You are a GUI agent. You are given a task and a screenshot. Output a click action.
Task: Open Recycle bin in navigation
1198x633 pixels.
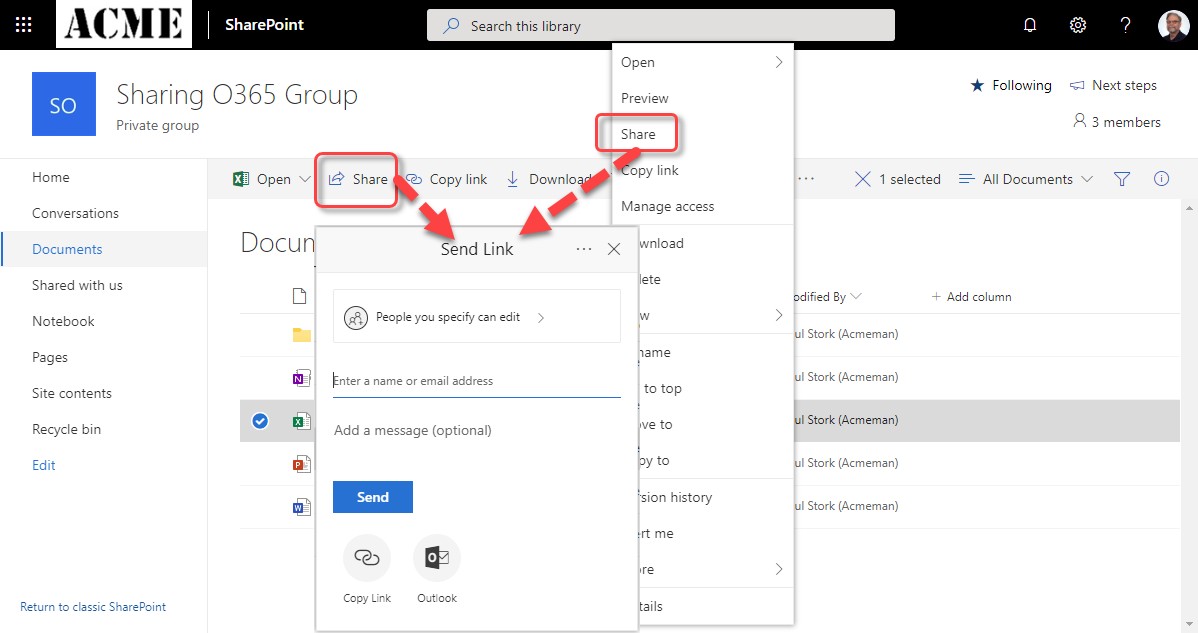point(66,429)
